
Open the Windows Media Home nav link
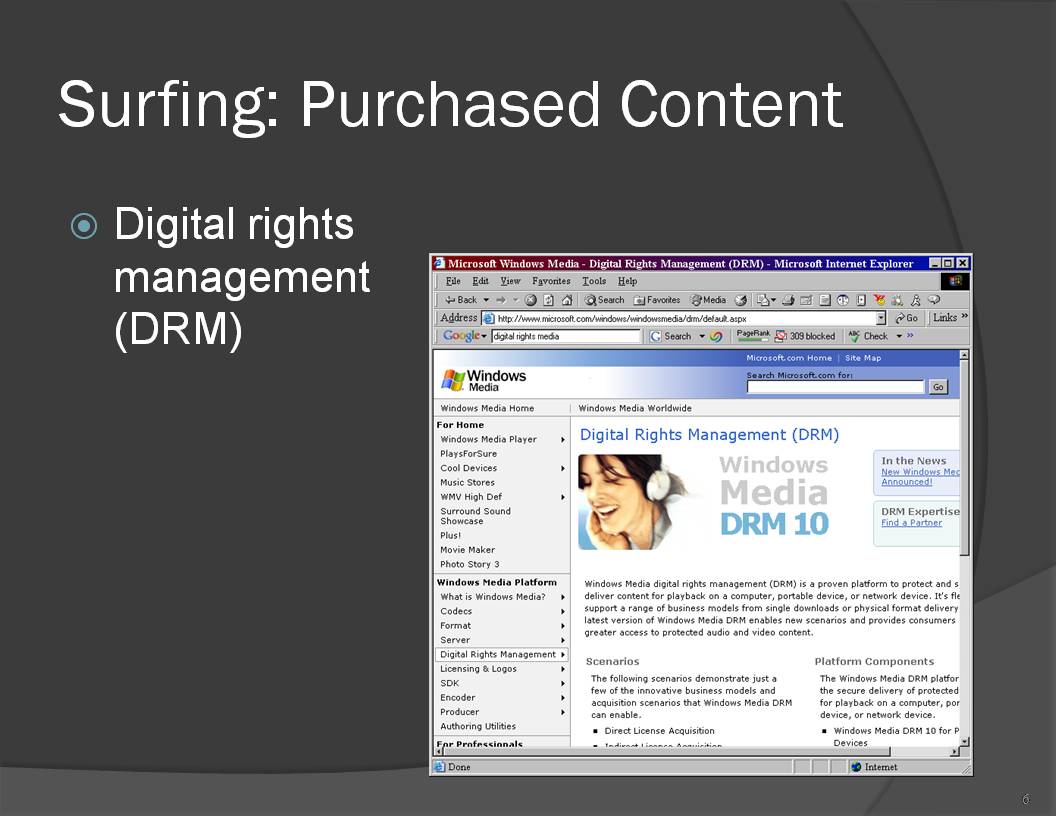tap(487, 408)
